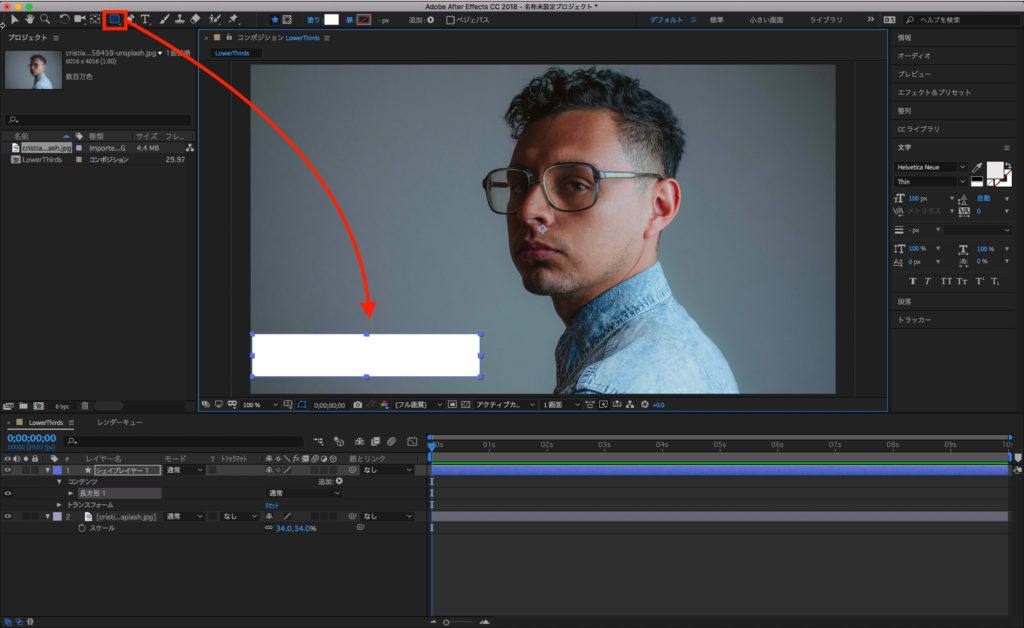1024x628 pixels.
Task: Switch to the 標準 workspace
Action: (717, 20)
